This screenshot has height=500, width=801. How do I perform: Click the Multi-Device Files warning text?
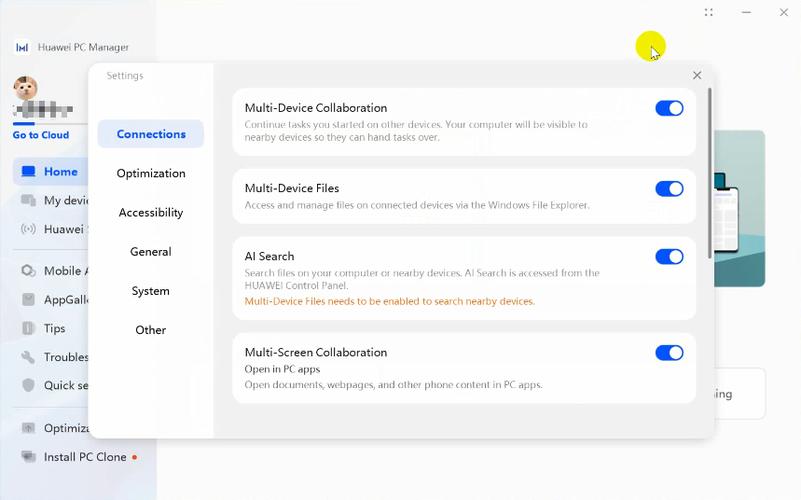(x=389, y=301)
